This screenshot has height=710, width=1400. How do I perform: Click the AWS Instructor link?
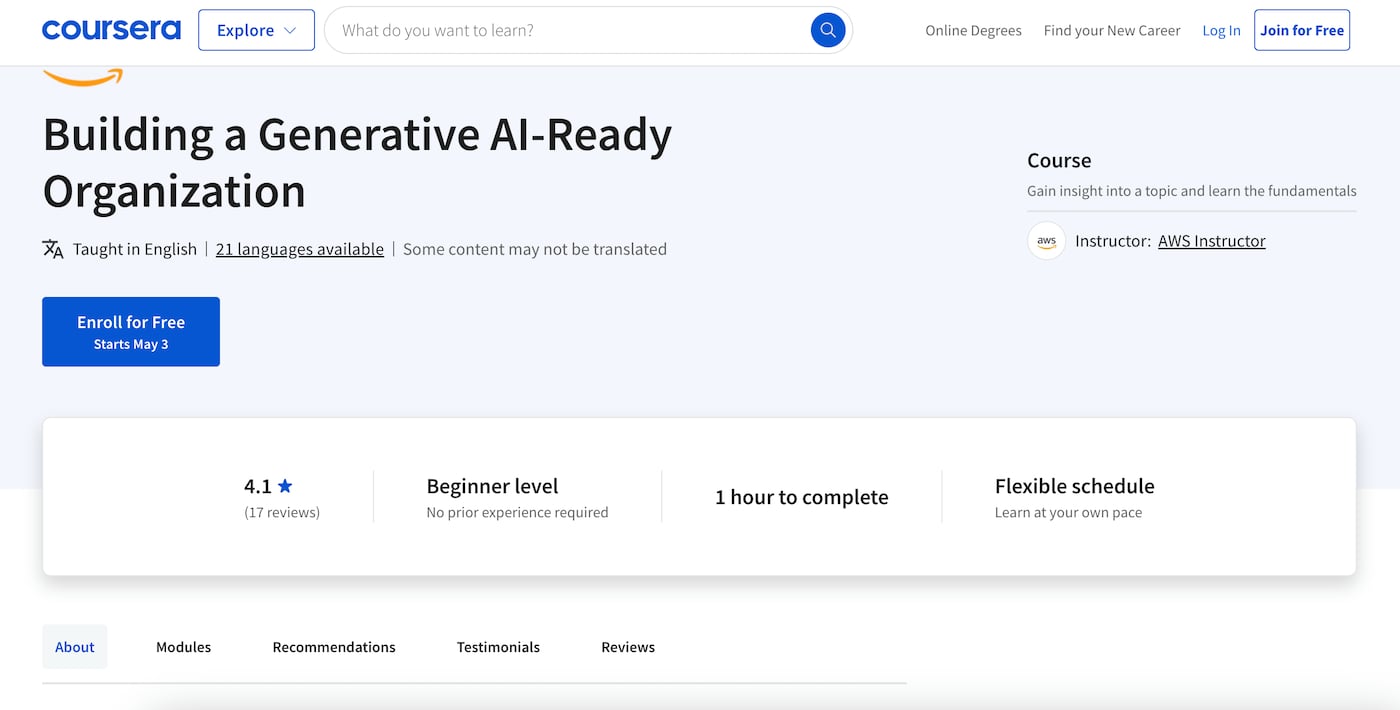(x=1211, y=241)
